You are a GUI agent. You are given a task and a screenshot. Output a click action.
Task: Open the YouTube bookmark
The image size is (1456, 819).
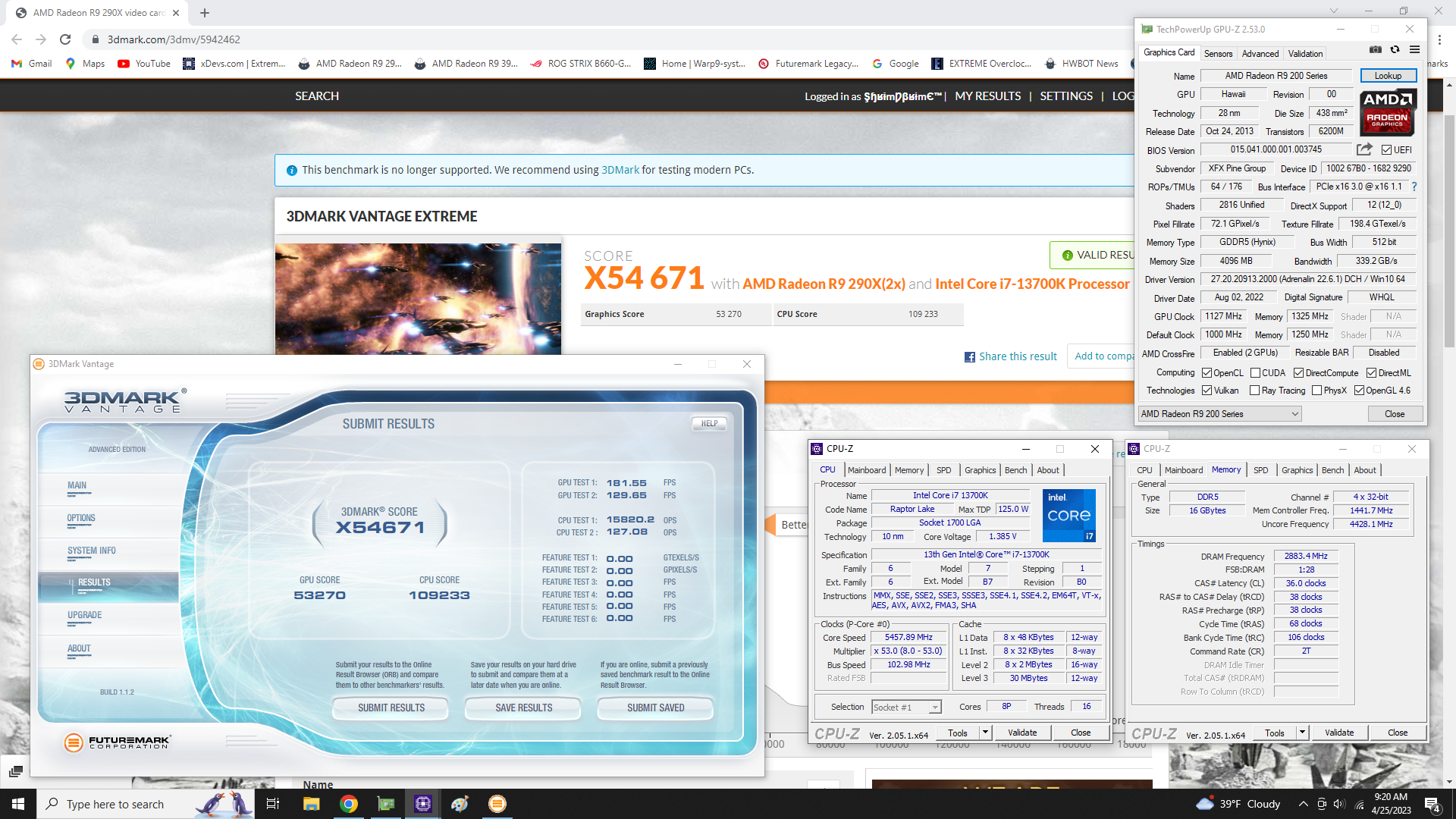144,64
